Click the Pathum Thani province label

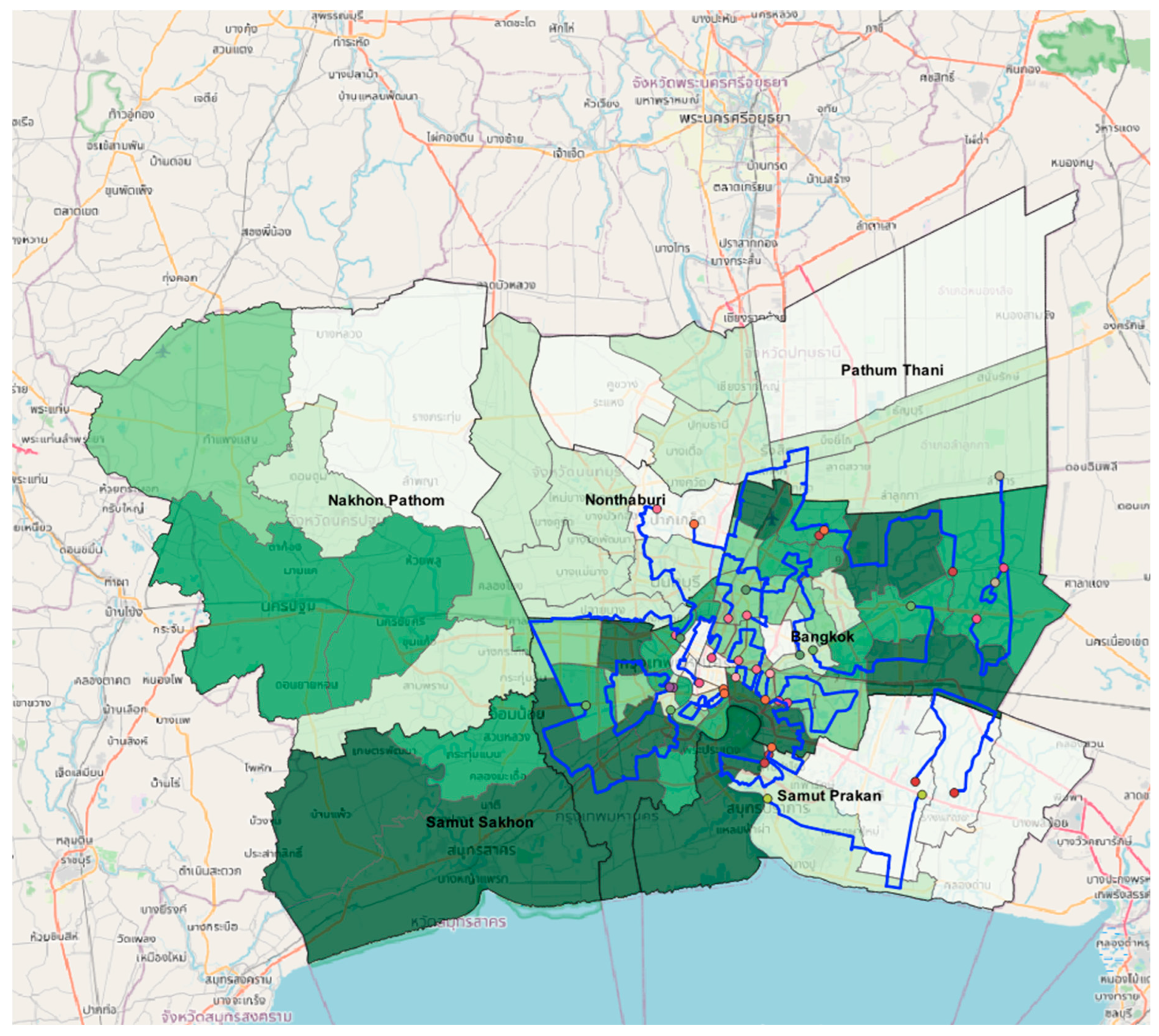[892, 370]
